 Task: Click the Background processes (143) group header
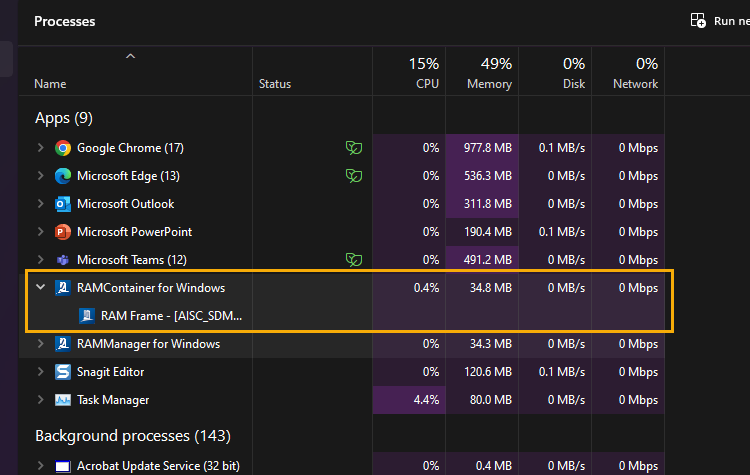pyautogui.click(x=132, y=436)
